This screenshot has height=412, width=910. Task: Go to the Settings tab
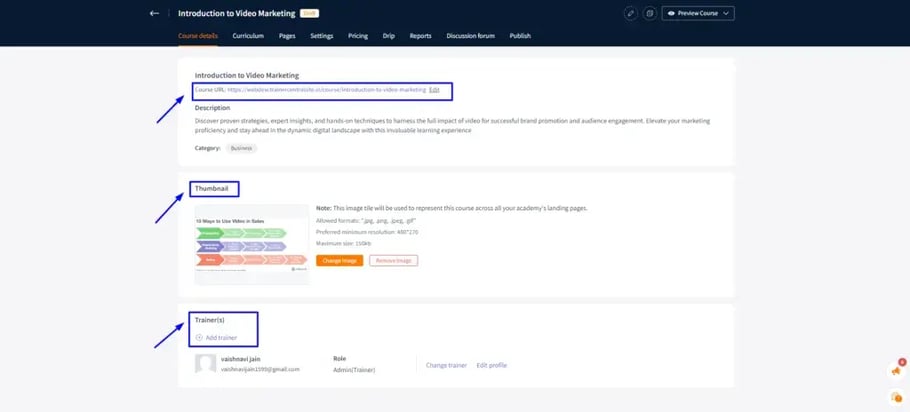[x=322, y=36]
